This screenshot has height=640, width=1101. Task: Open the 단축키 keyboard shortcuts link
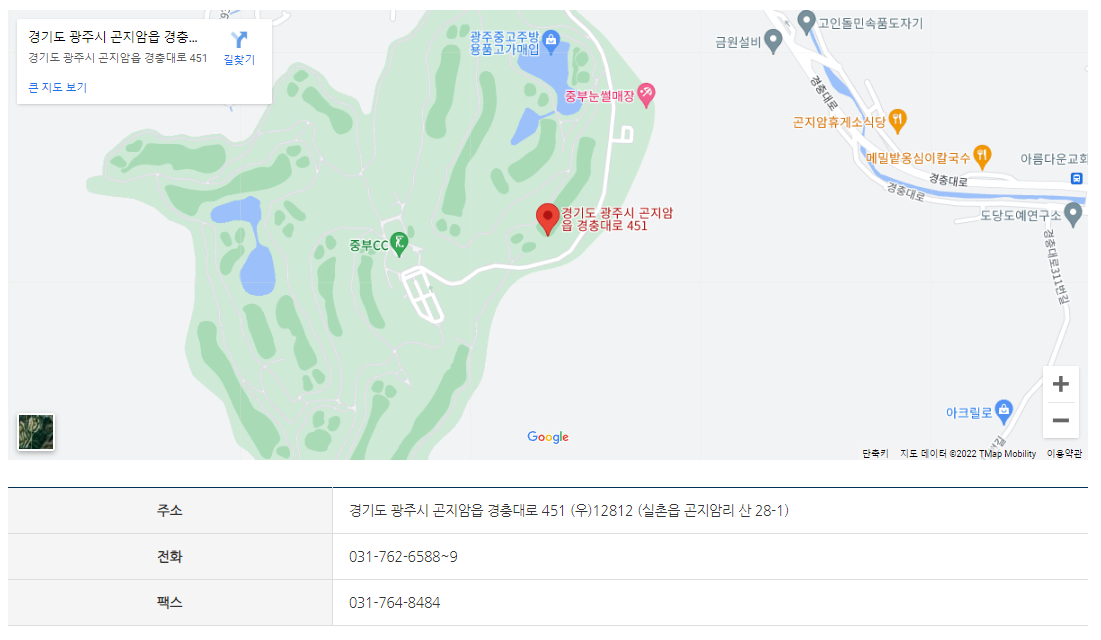[x=875, y=454]
